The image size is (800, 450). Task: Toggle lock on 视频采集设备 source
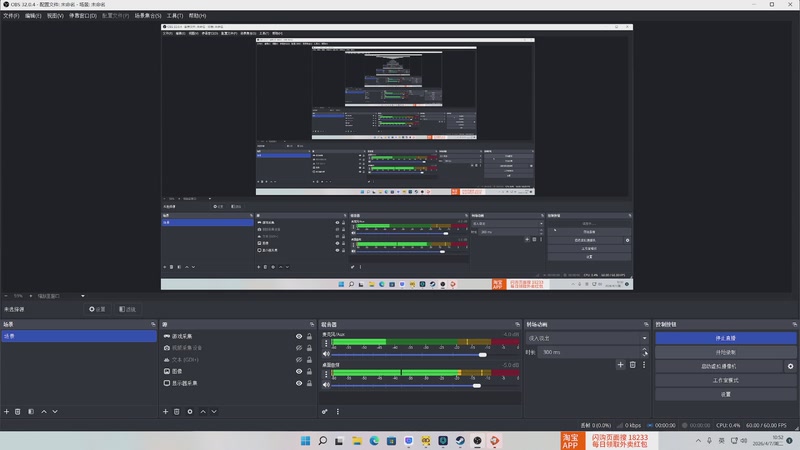(309, 348)
